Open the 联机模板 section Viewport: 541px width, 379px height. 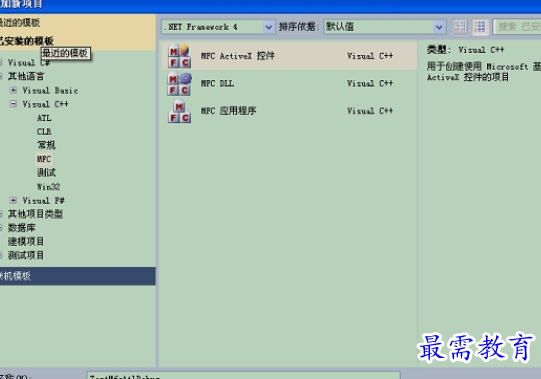[x=78, y=276]
